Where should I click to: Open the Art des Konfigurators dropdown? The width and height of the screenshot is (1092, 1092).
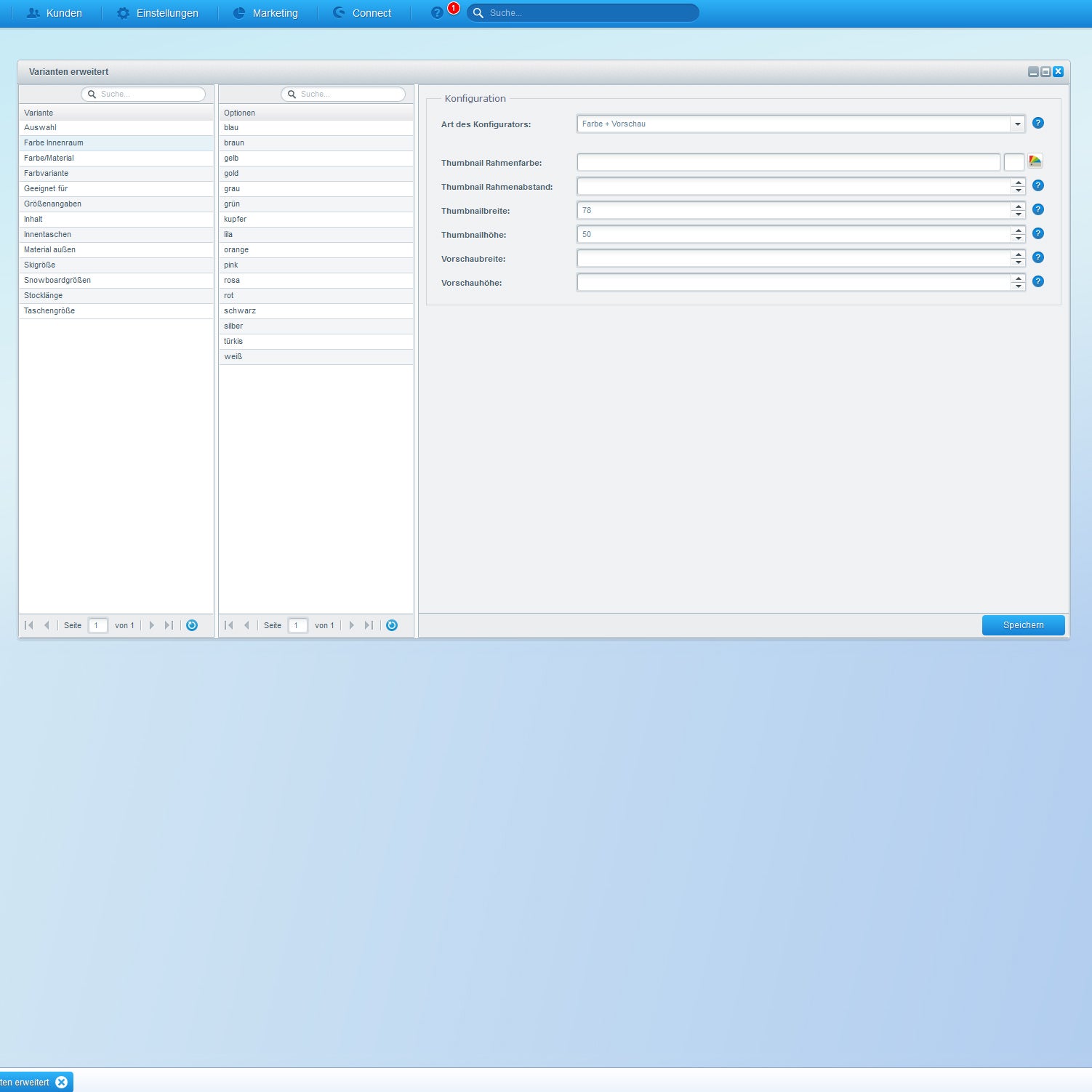tap(1018, 124)
